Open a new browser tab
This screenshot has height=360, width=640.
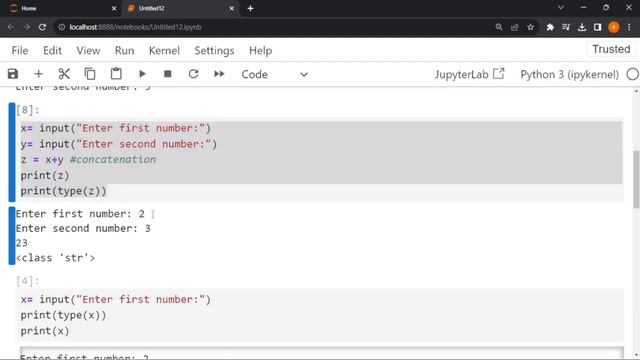click(x=250, y=8)
